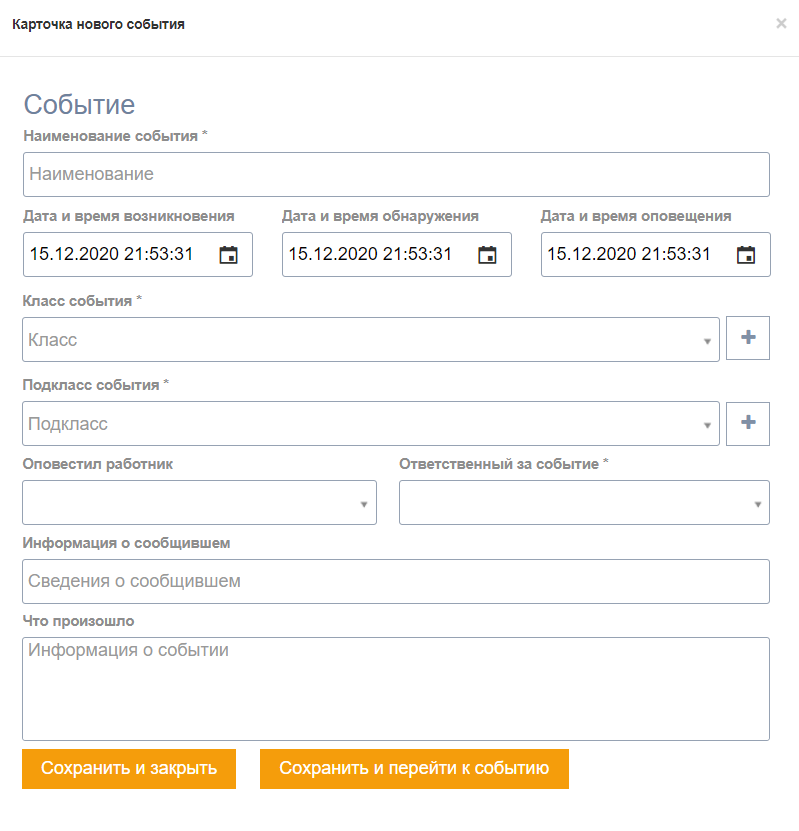This screenshot has height=831, width=799.
Task: Click Сохранить и перейти к событию
Action: tap(414, 769)
